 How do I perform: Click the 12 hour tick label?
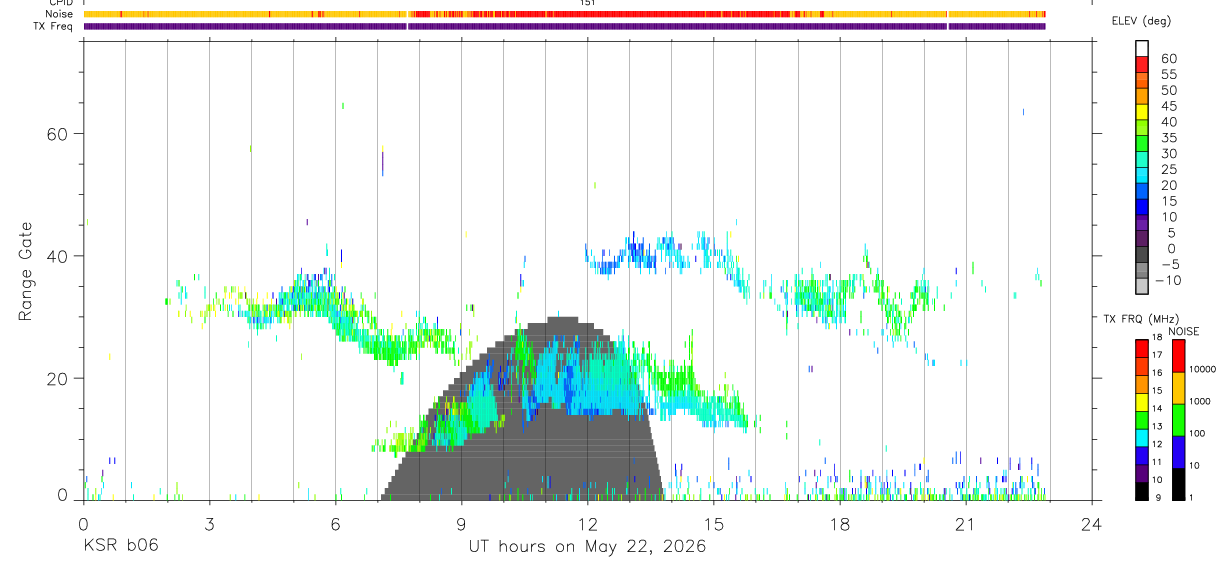(588, 524)
